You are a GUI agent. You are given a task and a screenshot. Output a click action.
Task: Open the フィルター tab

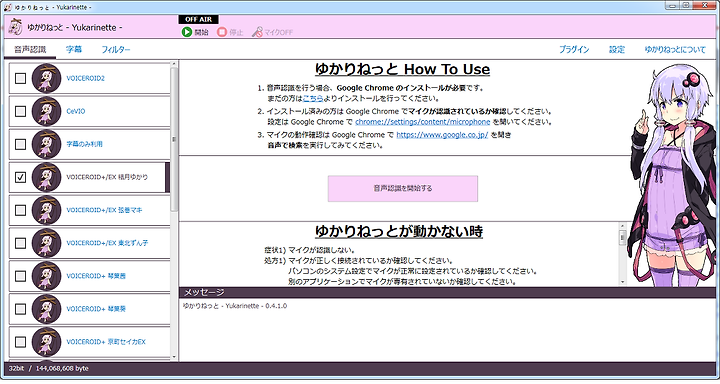[116, 50]
